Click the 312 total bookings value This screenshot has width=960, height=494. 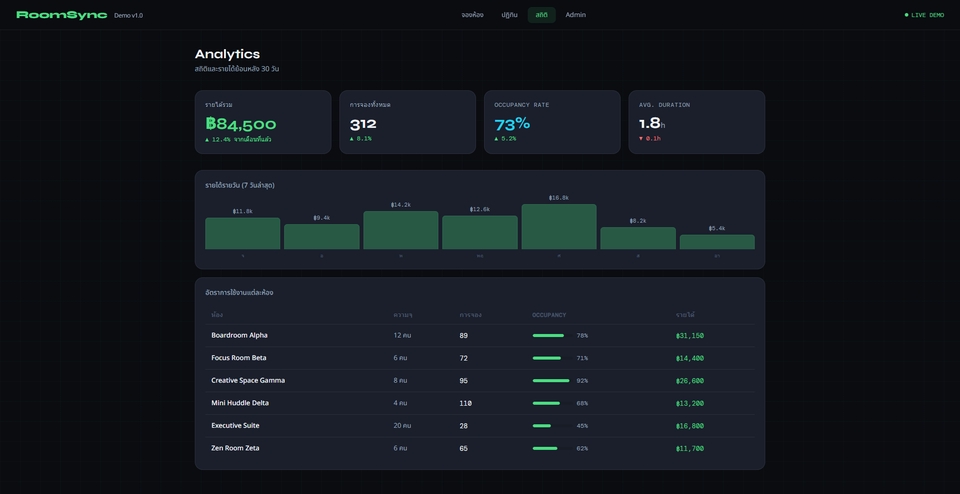click(x=363, y=124)
